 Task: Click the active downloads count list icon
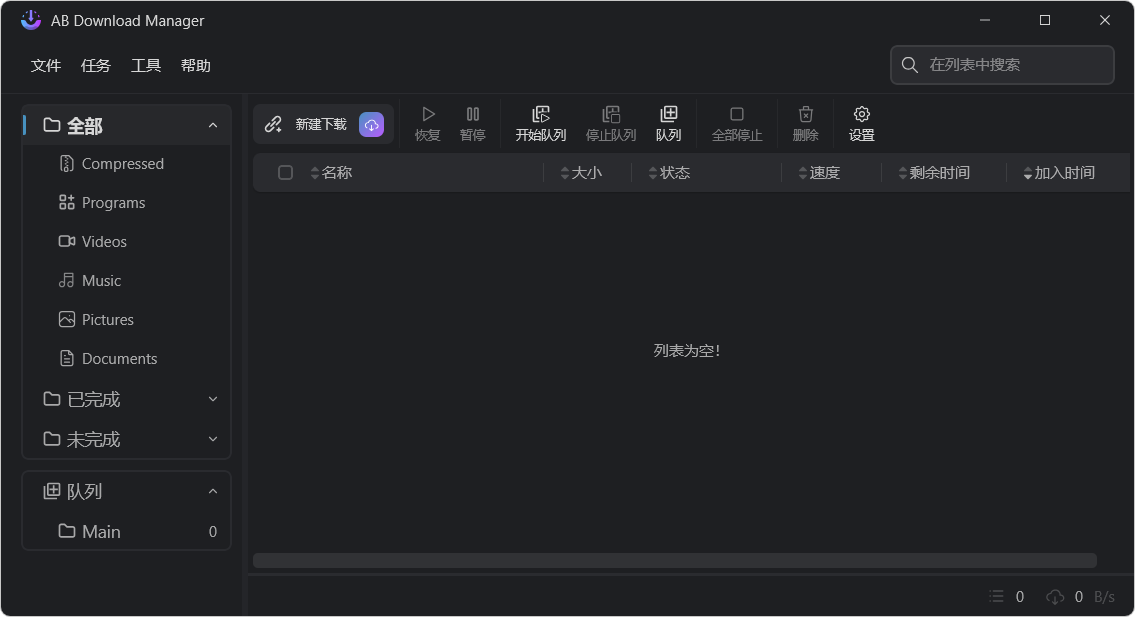click(x=997, y=596)
